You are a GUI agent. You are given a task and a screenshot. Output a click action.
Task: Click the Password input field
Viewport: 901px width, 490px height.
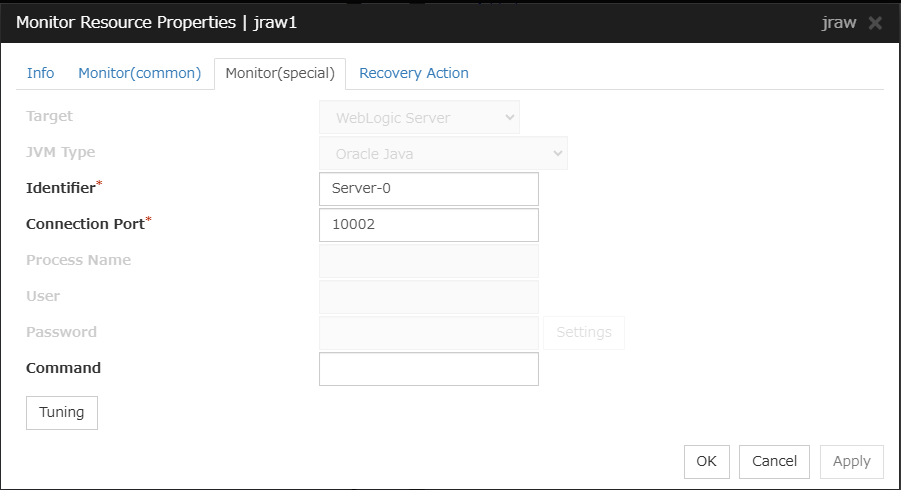428,333
